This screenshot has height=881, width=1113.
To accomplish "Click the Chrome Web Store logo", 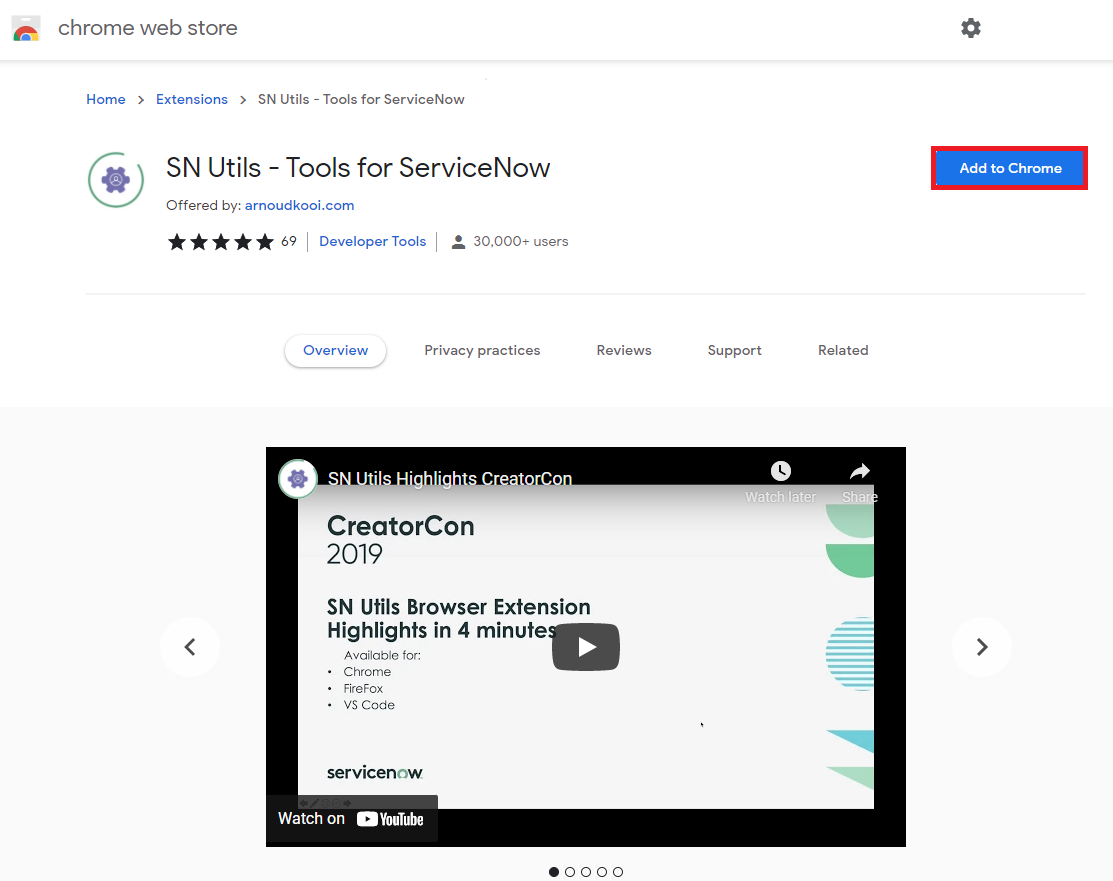I will coord(26,28).
